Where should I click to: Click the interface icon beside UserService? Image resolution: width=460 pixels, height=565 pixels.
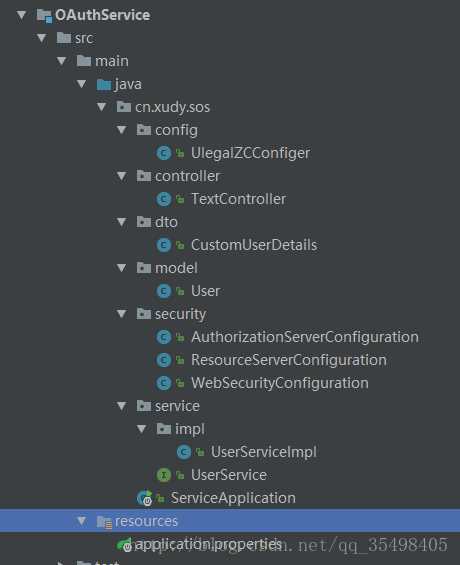(x=164, y=475)
